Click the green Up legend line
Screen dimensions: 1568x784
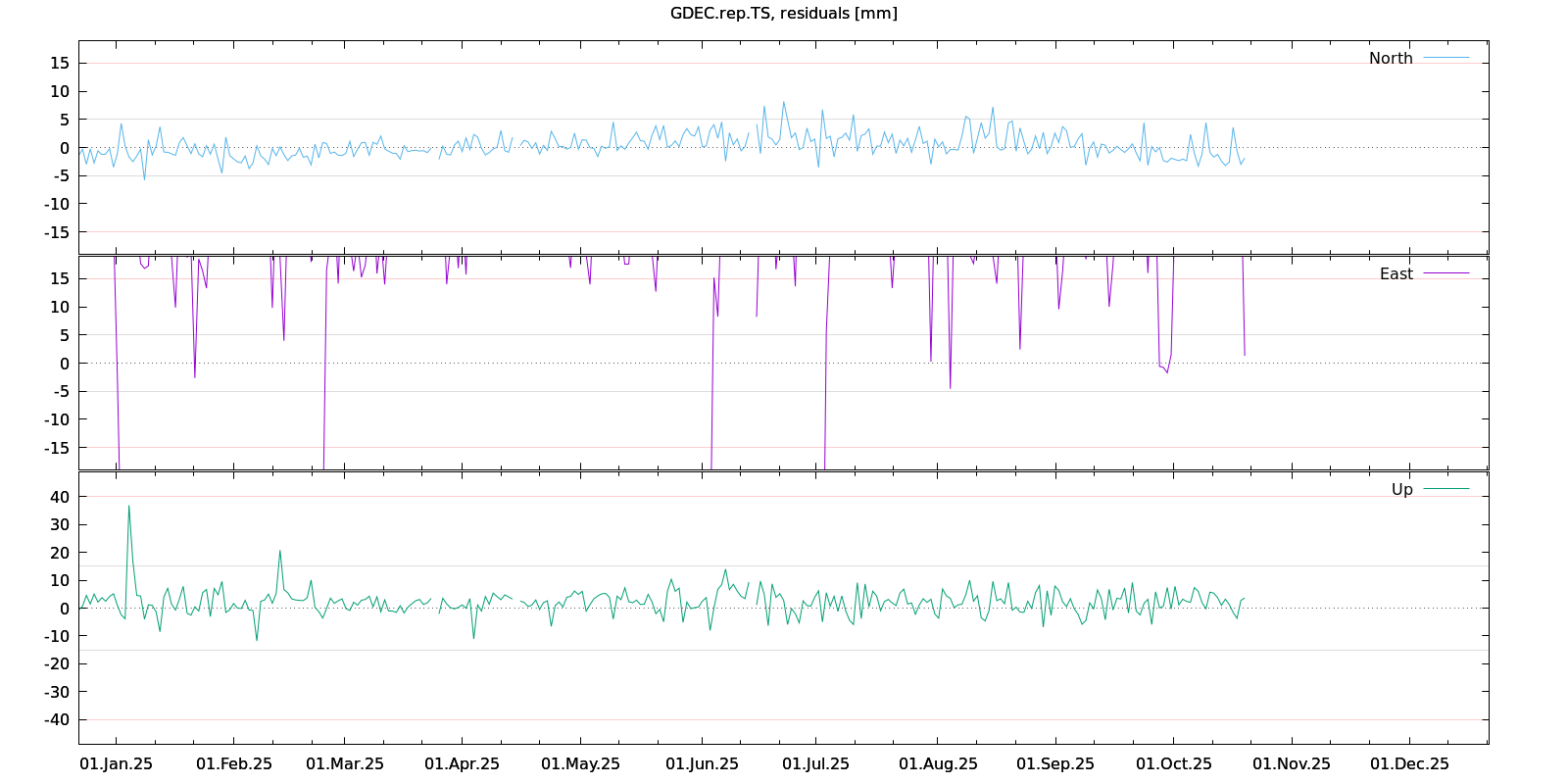click(1445, 489)
